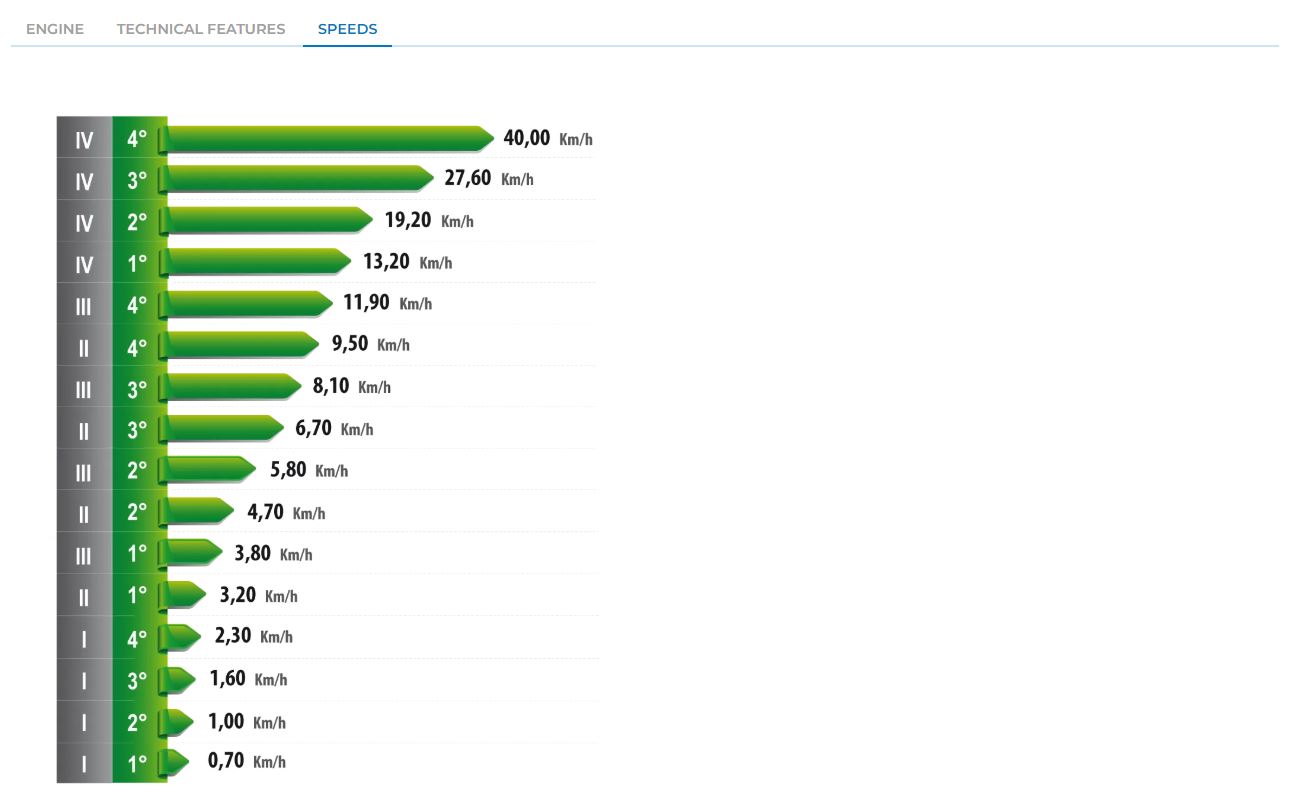Open the ENGINE tab
This screenshot has height=804, width=1299.
pos(55,29)
